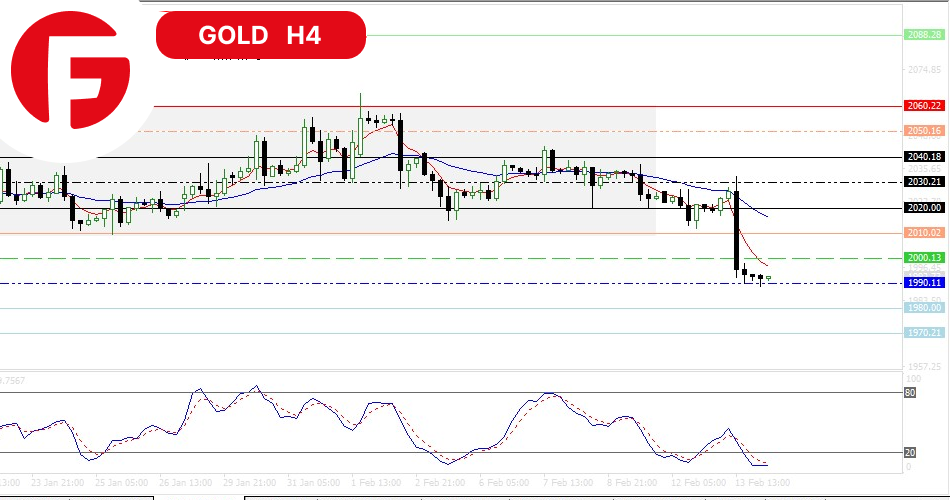Click the large black candle on 13 Feb
The image size is (950, 500).
(x=737, y=230)
